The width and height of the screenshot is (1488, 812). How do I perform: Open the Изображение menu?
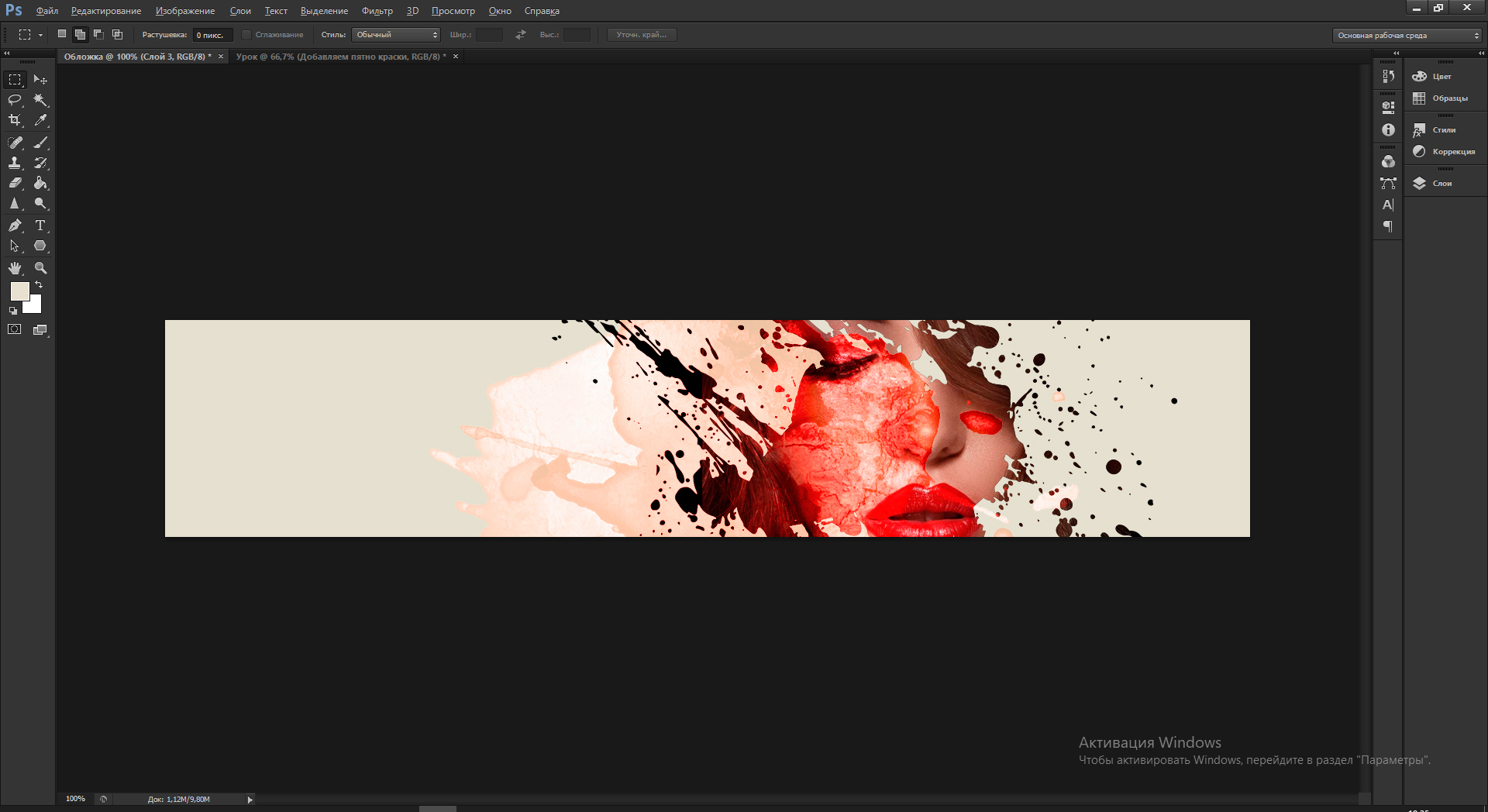coord(185,11)
